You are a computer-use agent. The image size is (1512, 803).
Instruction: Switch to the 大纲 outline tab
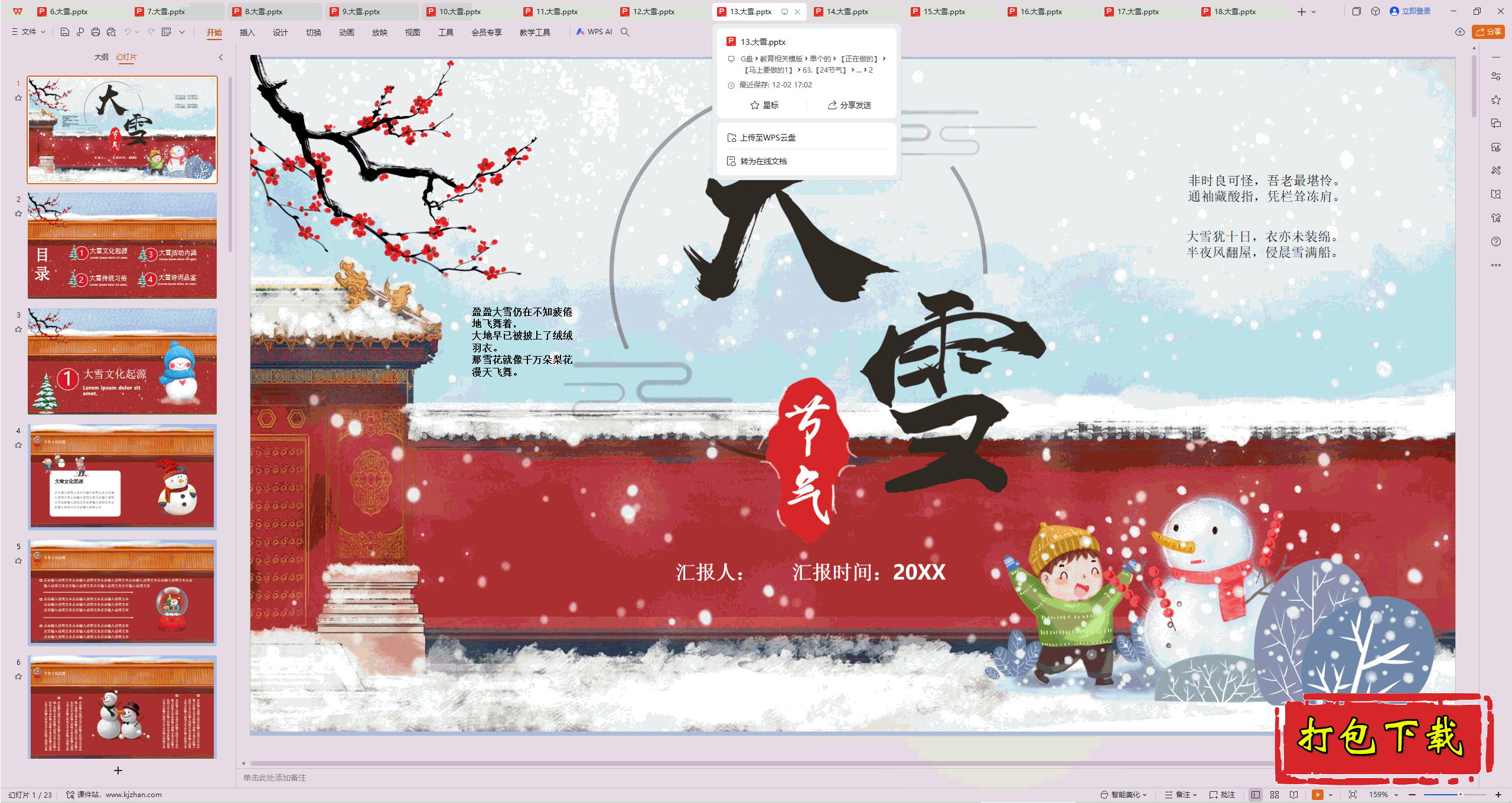click(x=101, y=57)
